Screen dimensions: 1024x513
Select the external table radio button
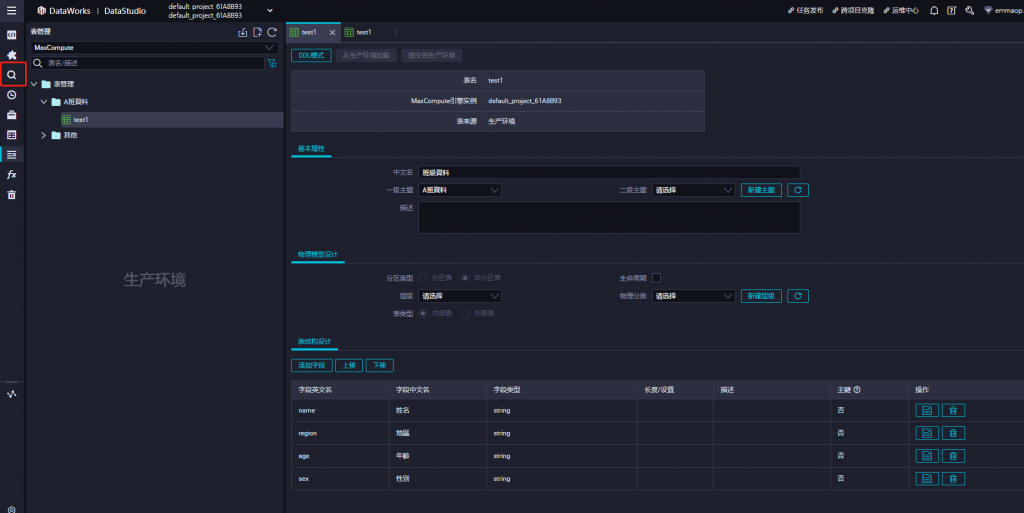pyautogui.click(x=465, y=313)
